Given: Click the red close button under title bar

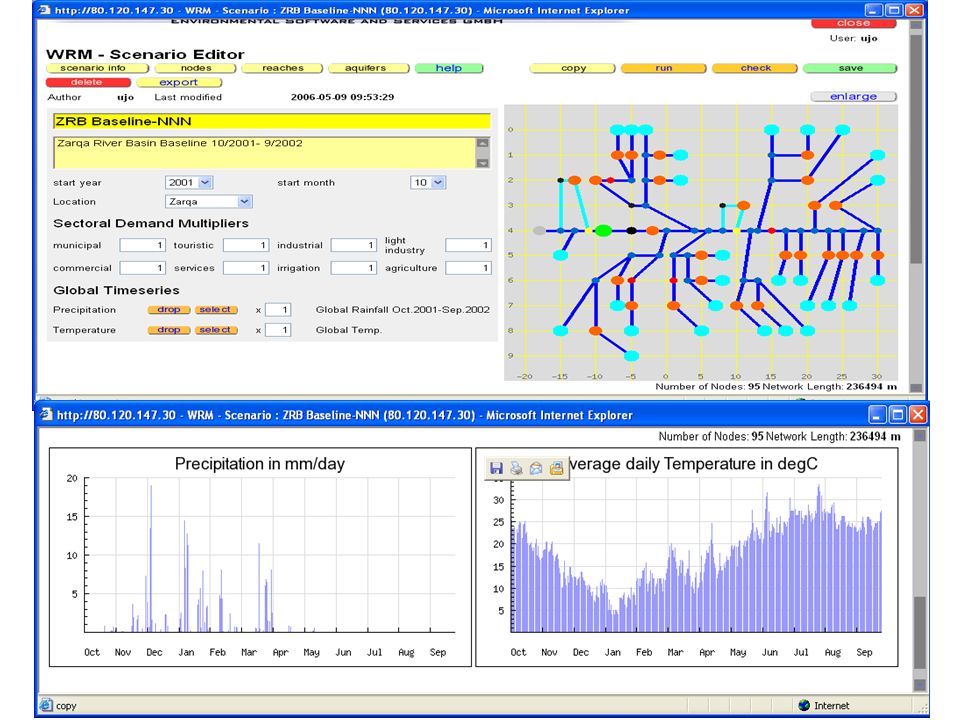Looking at the screenshot, I should (853, 23).
